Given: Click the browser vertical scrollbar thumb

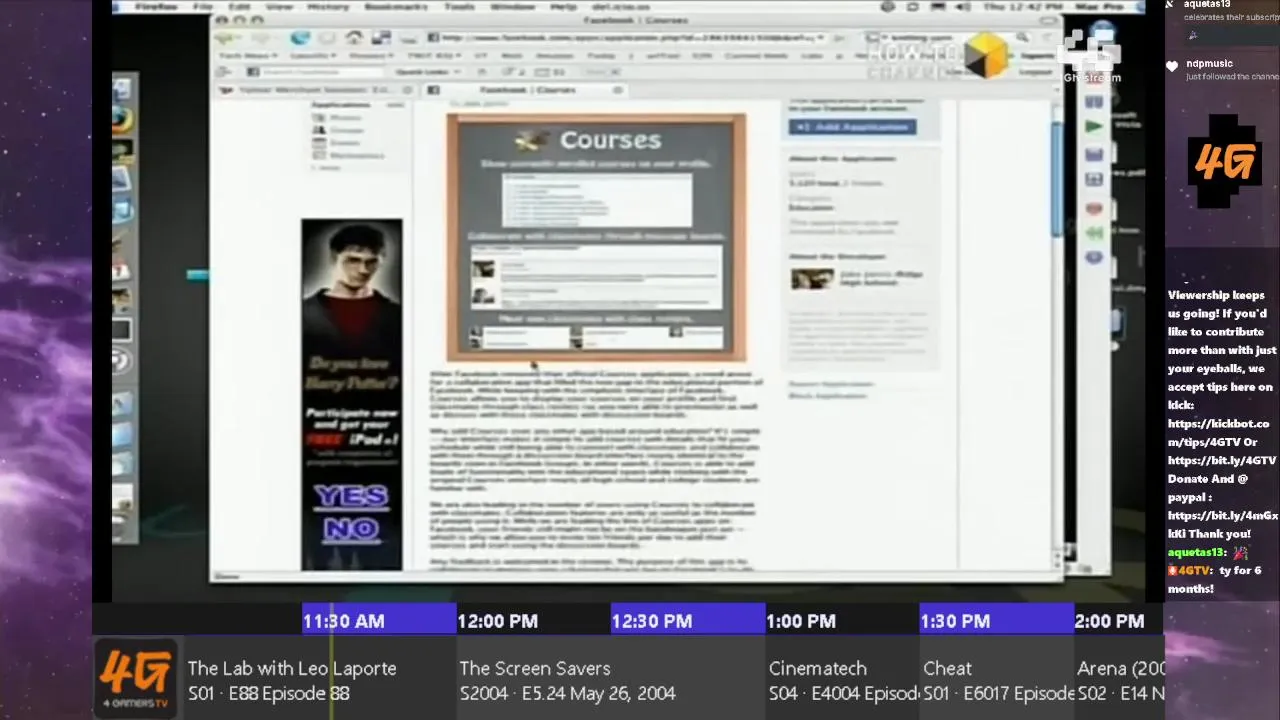Looking at the screenshot, I should [1056, 180].
